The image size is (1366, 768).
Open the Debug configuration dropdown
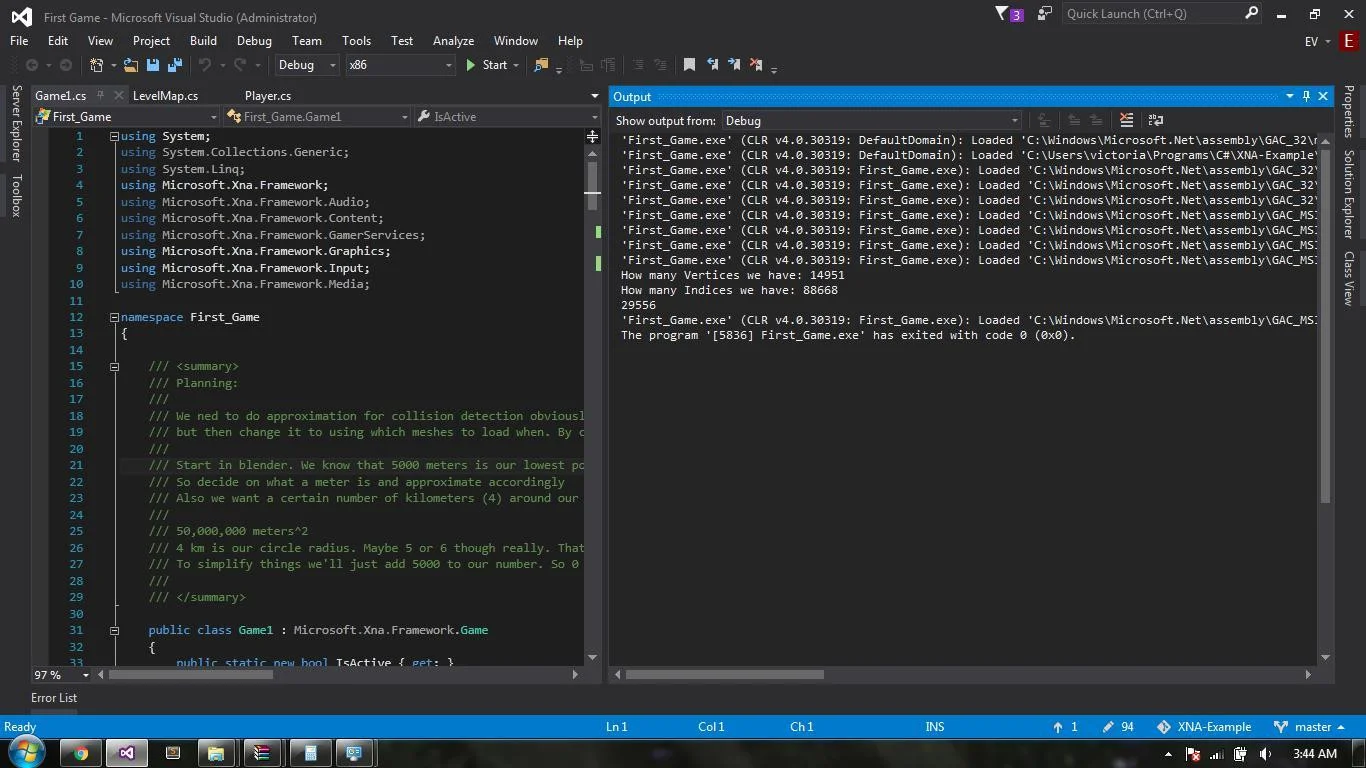[x=307, y=65]
